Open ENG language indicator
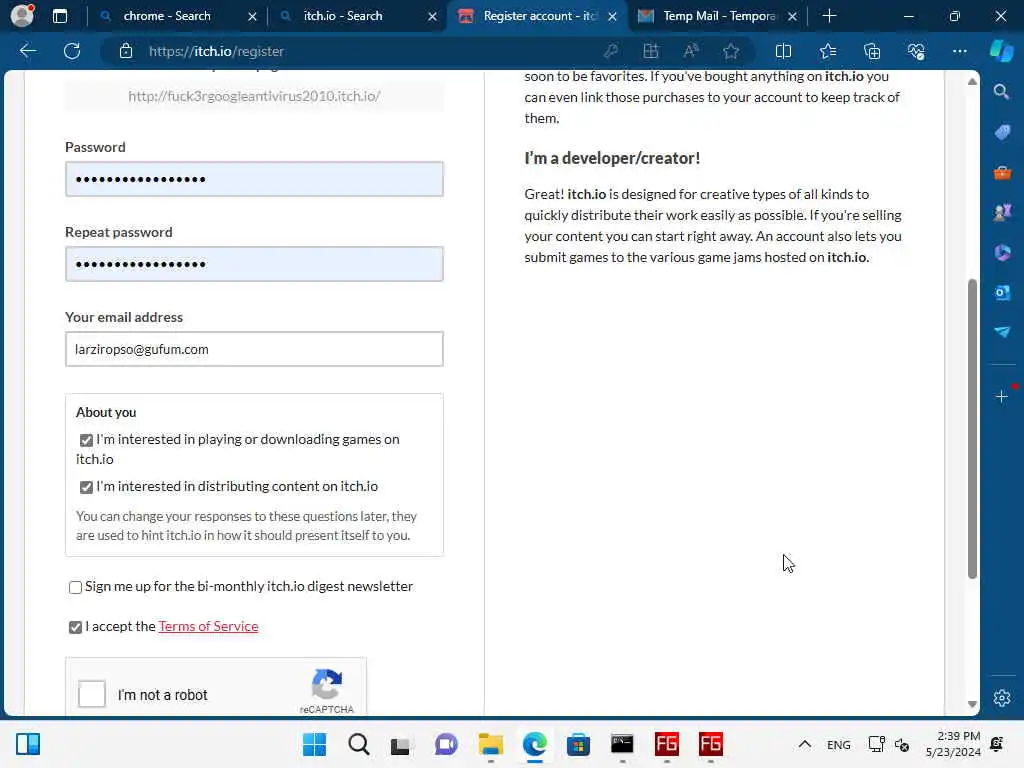This screenshot has width=1024, height=768. 839,744
